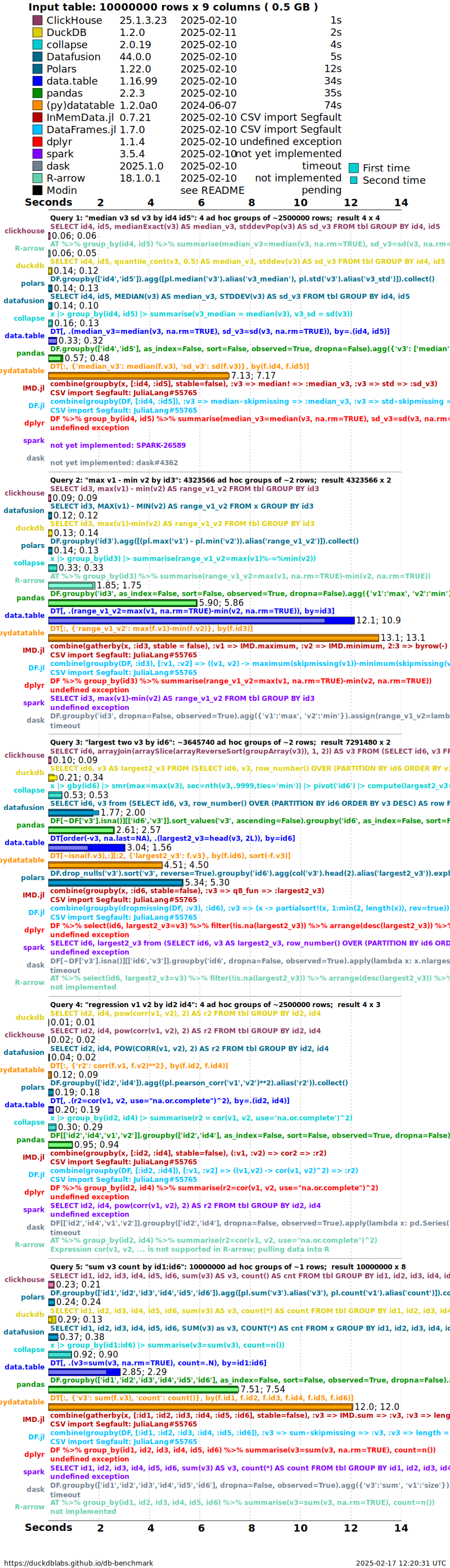The image size is (450, 1568).
Task: Click the Input table size heading
Action: (x=173, y=7)
